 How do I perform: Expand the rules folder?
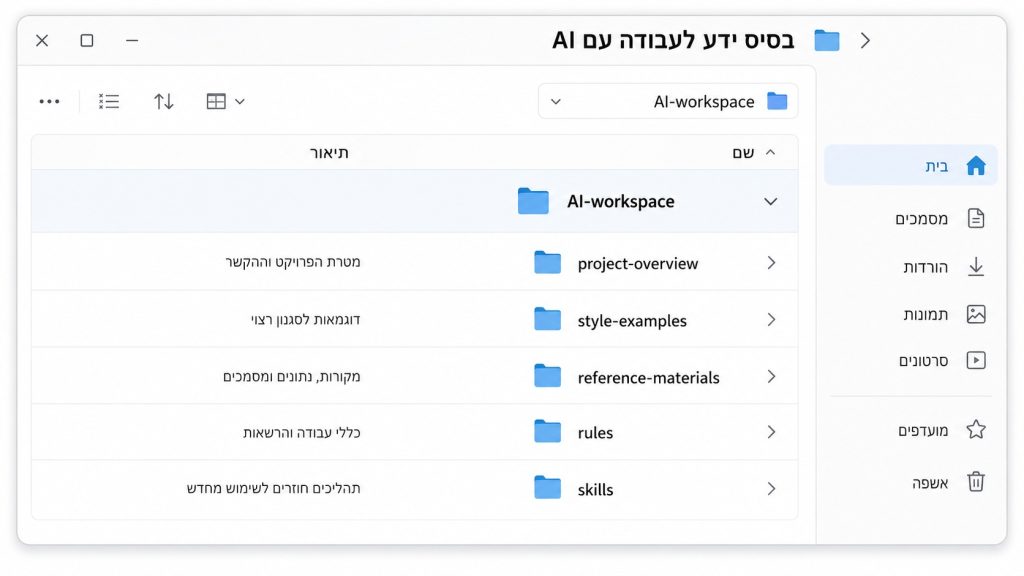(x=771, y=432)
